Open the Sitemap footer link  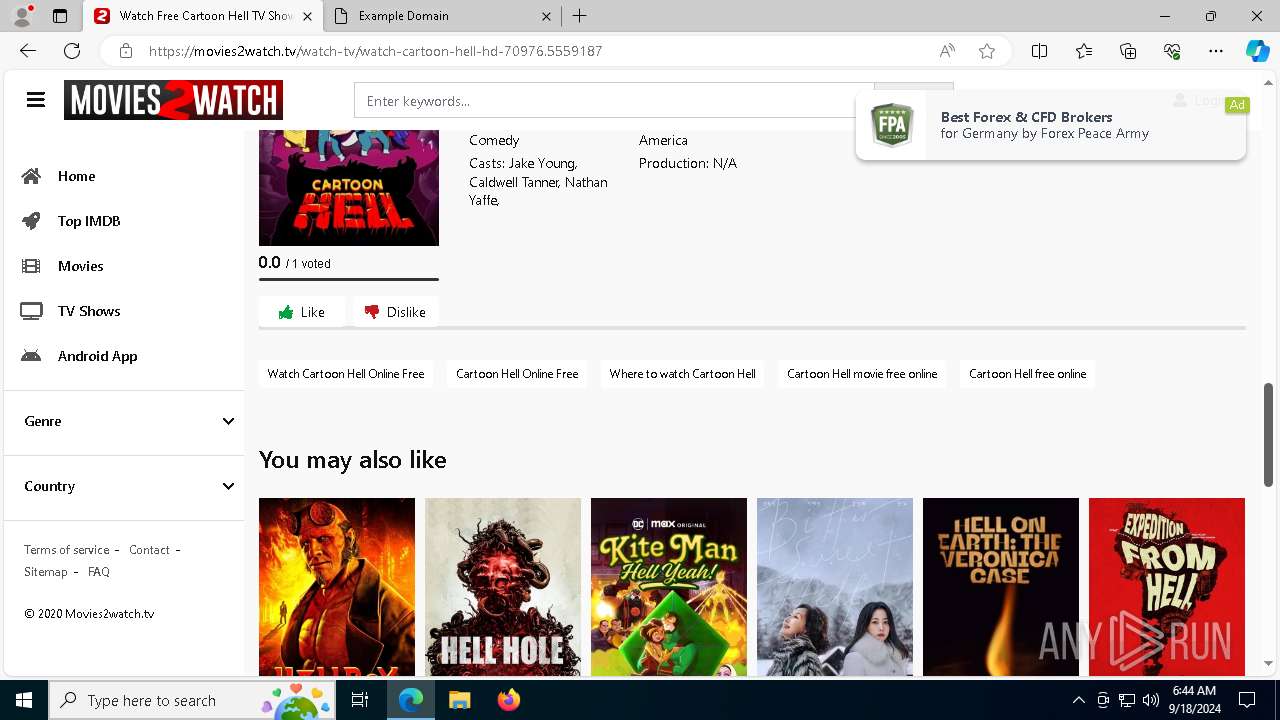(46, 572)
